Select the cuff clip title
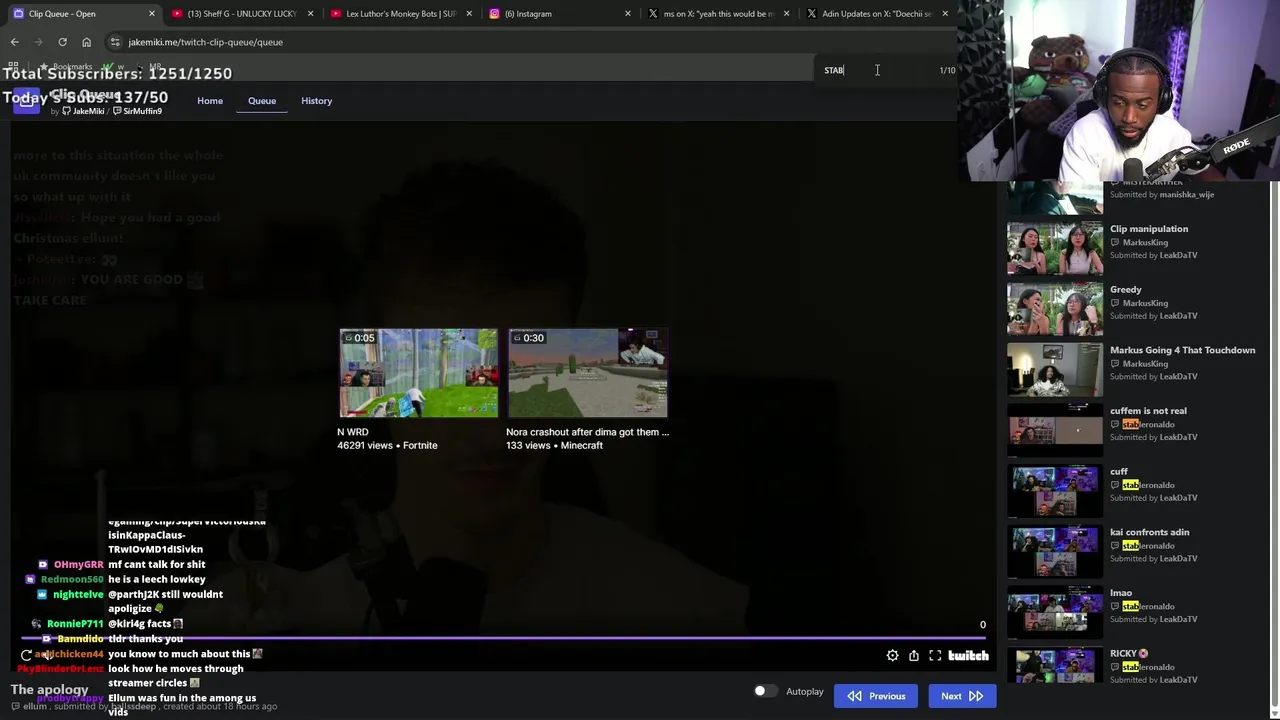The image size is (1280, 720). point(1118,472)
